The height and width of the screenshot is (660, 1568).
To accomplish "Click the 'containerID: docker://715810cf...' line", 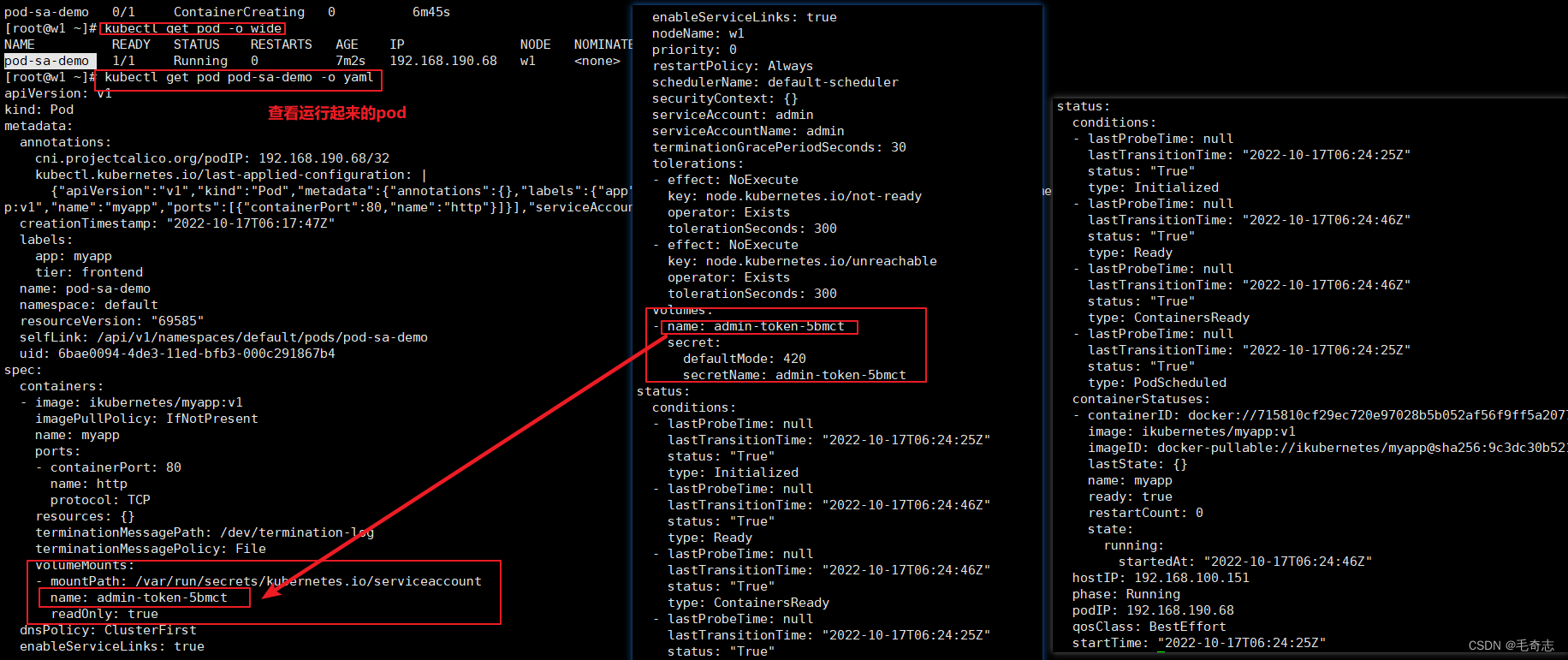I will [x=1327, y=415].
